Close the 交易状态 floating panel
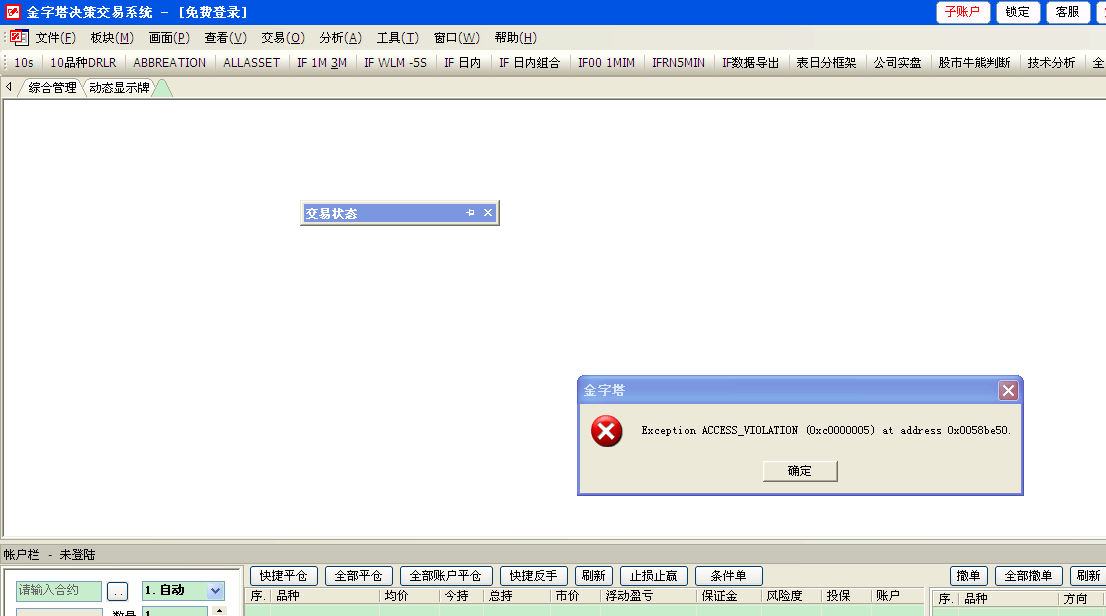 coord(488,213)
